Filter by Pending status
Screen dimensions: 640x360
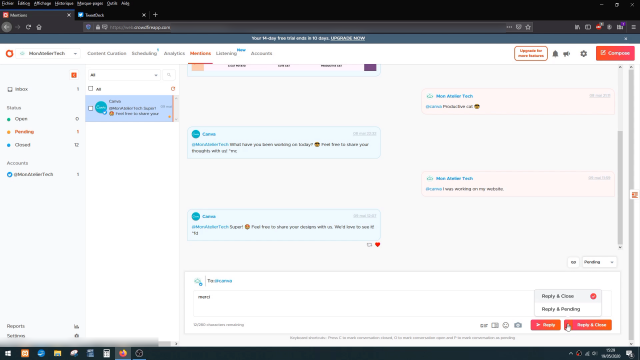(x=43, y=132)
